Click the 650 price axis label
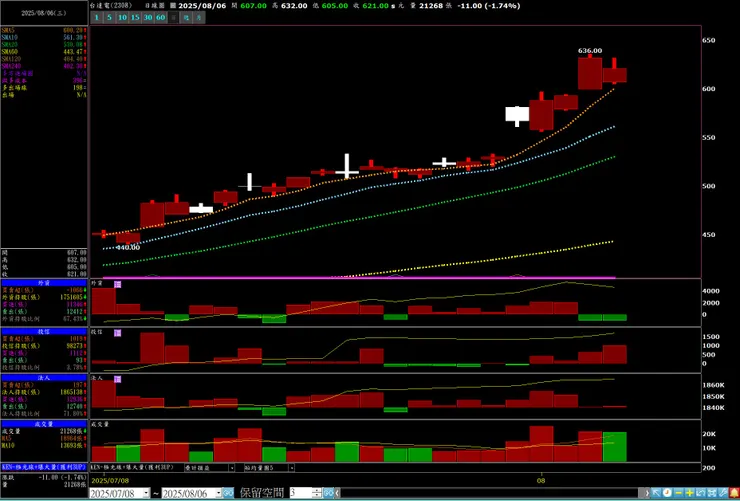 709,41
